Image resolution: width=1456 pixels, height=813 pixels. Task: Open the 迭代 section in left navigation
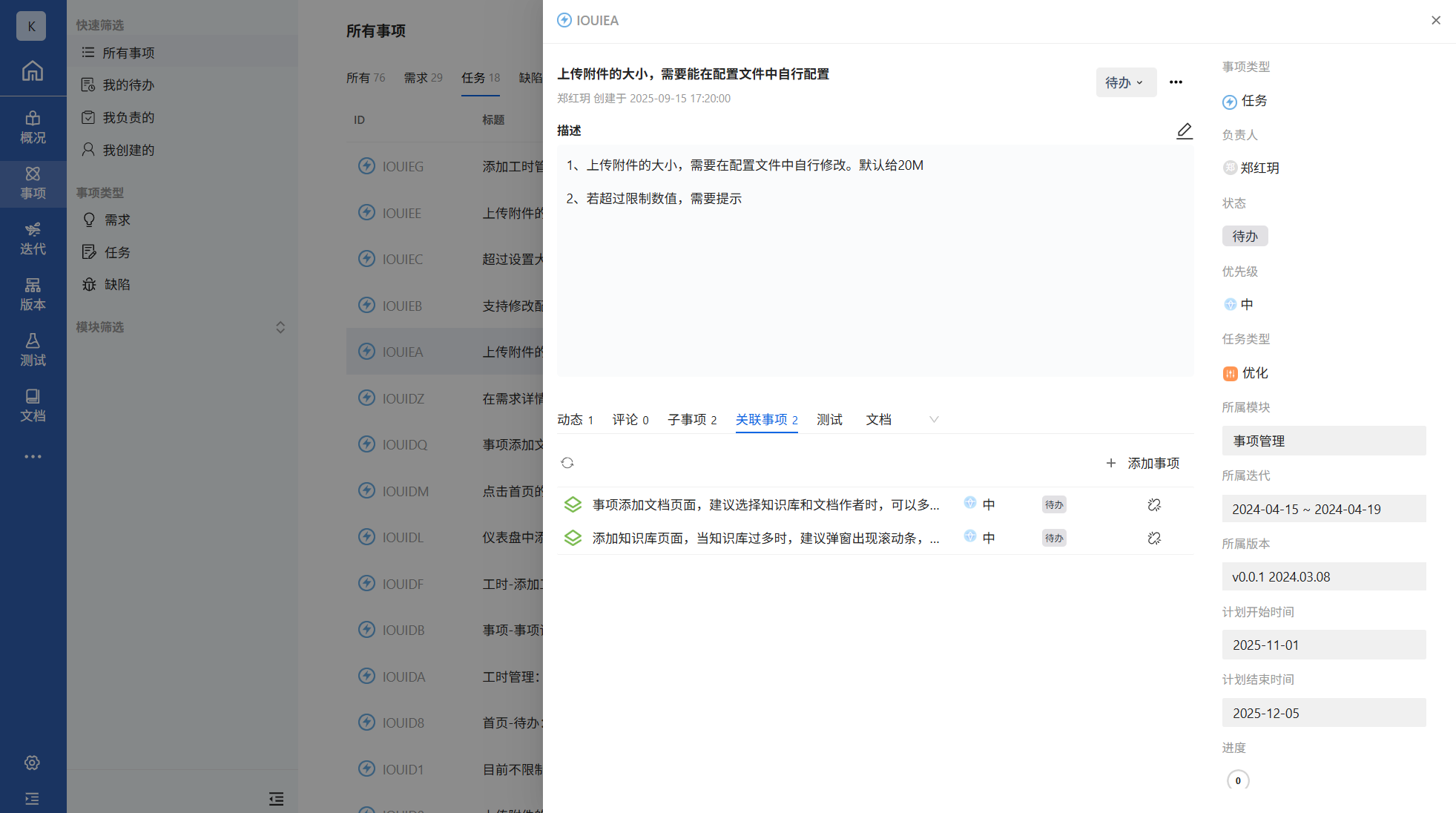click(x=33, y=238)
